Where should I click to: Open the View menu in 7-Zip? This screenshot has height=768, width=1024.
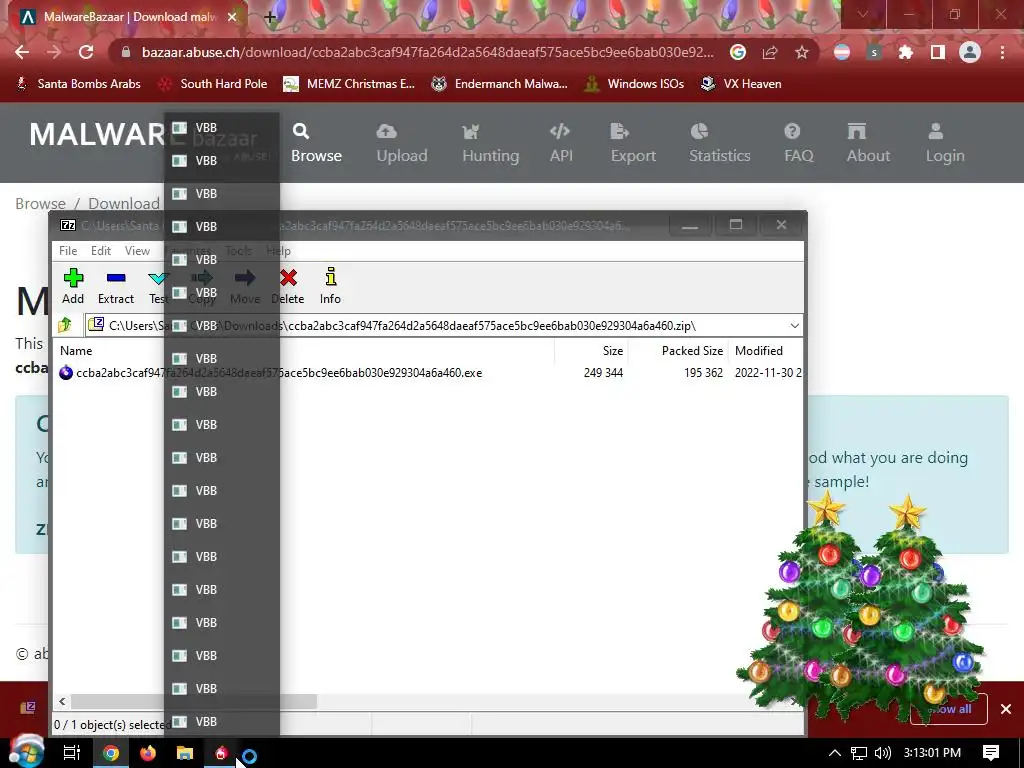tap(137, 251)
